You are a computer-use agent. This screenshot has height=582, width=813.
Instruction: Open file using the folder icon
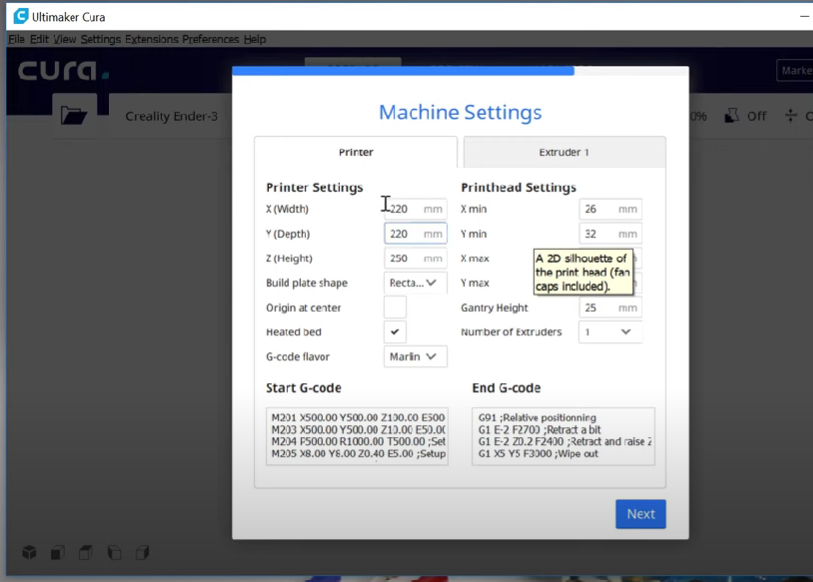[x=74, y=115]
